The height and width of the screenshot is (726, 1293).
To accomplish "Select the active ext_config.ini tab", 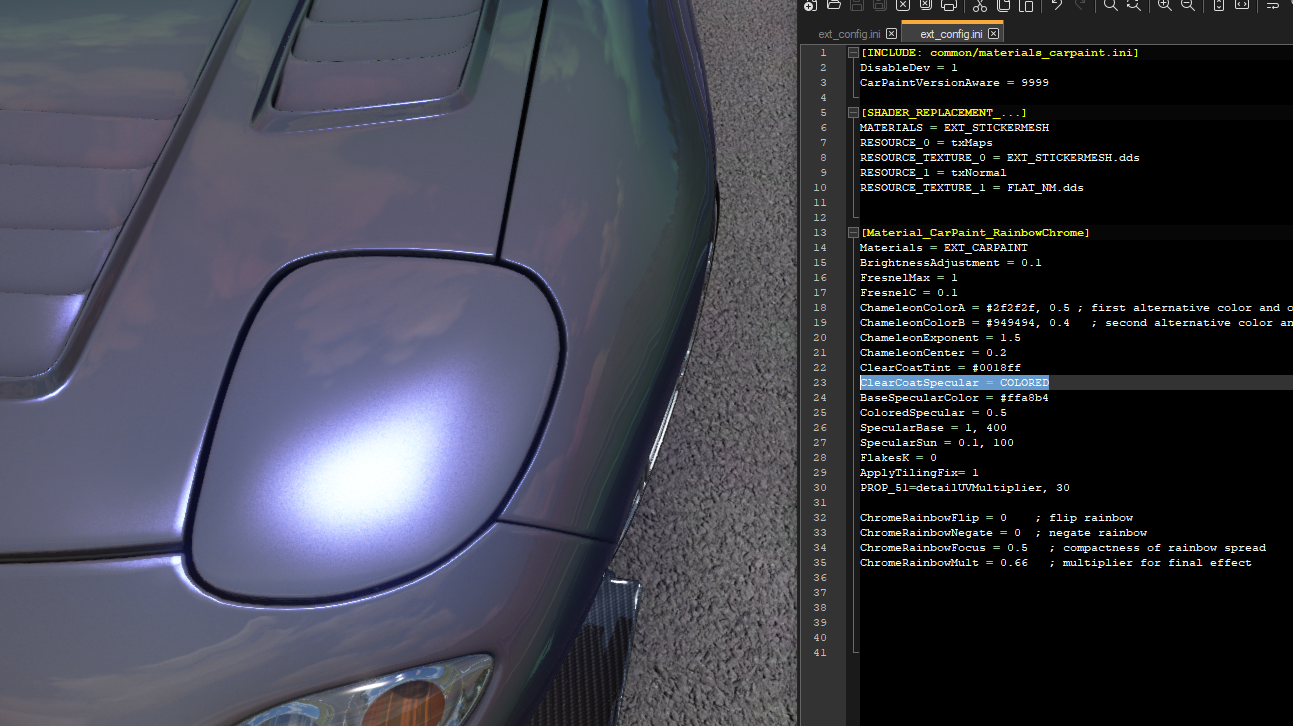I will tap(950, 33).
